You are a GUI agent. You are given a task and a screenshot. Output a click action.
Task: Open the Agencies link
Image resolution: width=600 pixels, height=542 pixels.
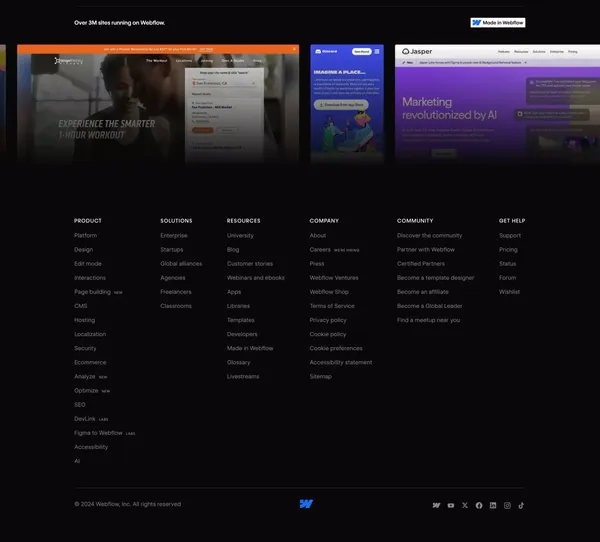click(x=173, y=278)
